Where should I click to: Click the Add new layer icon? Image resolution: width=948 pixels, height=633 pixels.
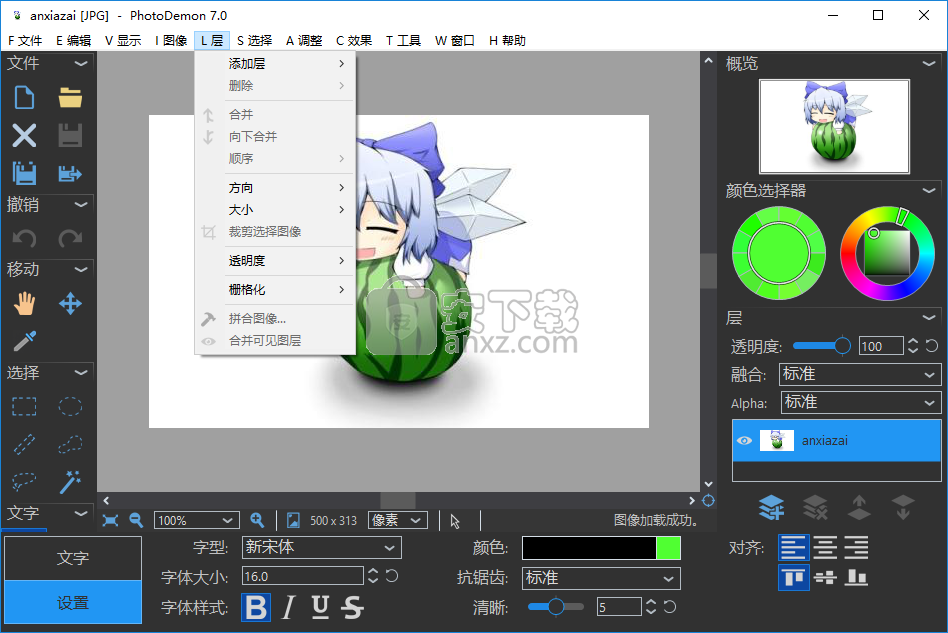(771, 507)
